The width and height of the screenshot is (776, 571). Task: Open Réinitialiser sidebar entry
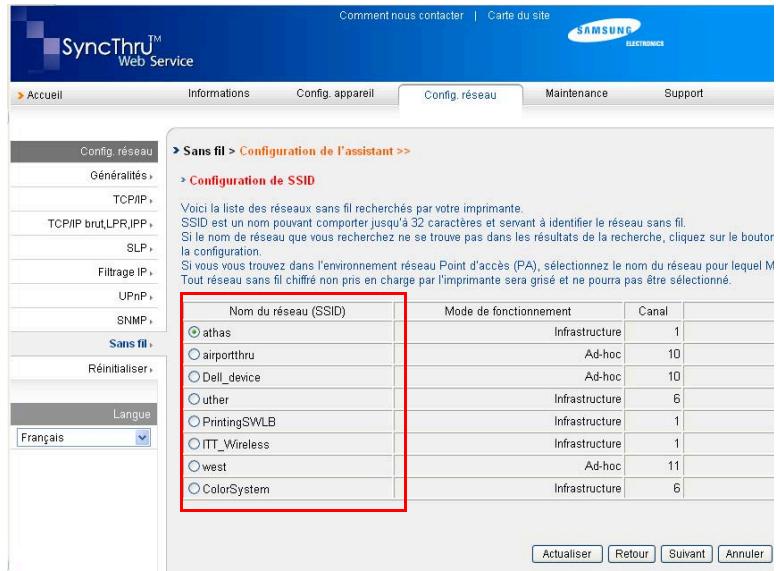point(120,369)
